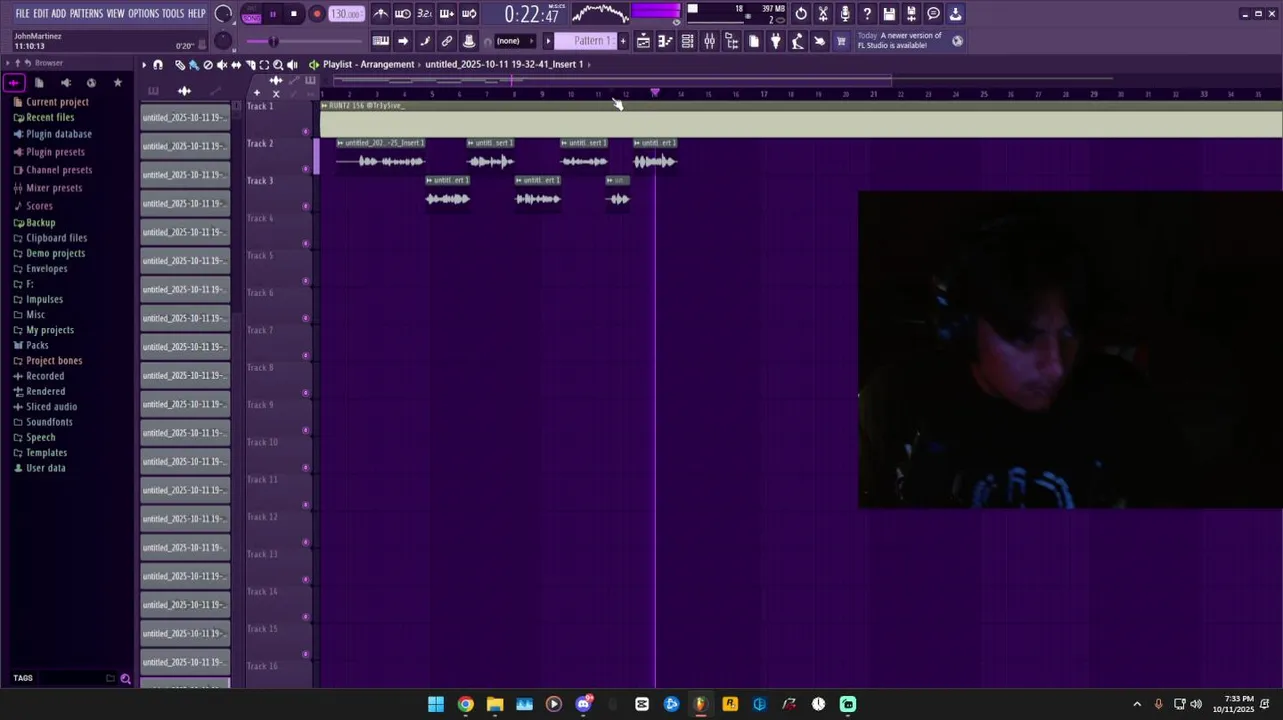
Task: Select the Zoom magnifier tool in playlist
Action: click(278, 65)
